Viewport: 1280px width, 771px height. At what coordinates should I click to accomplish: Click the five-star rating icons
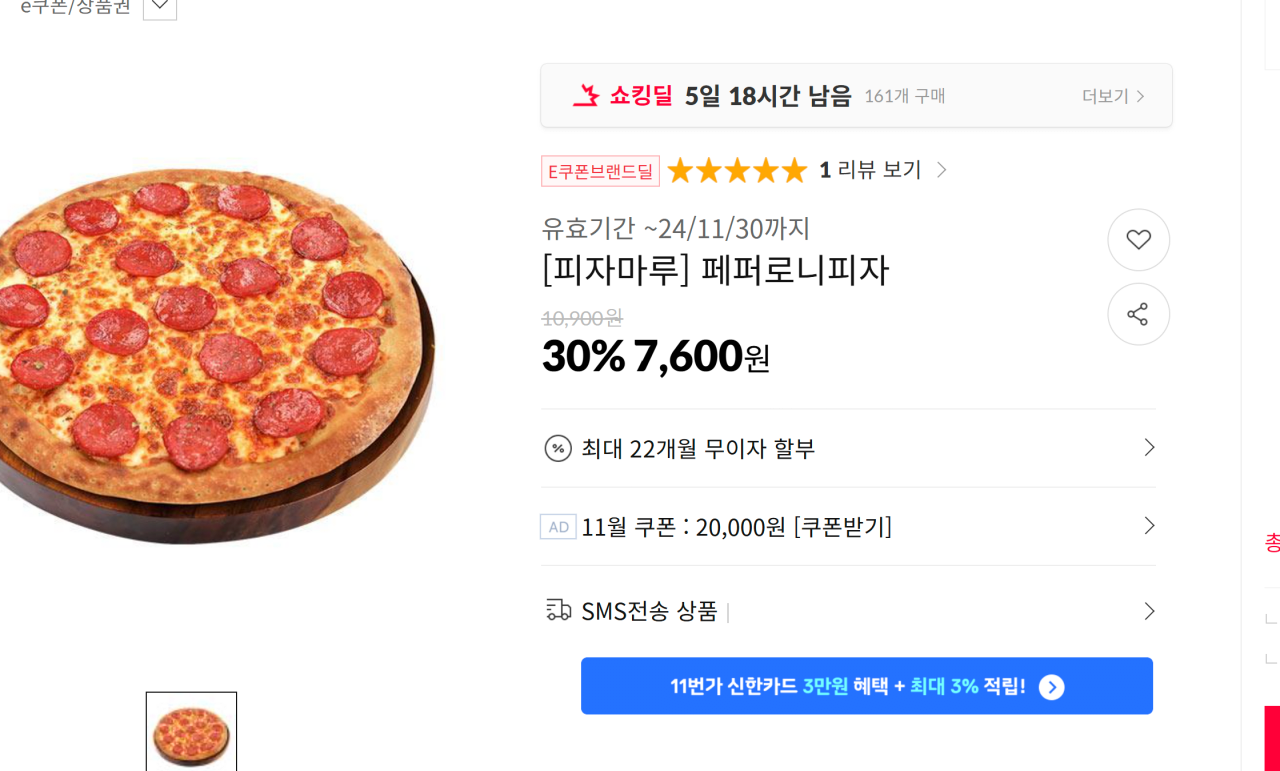point(737,171)
